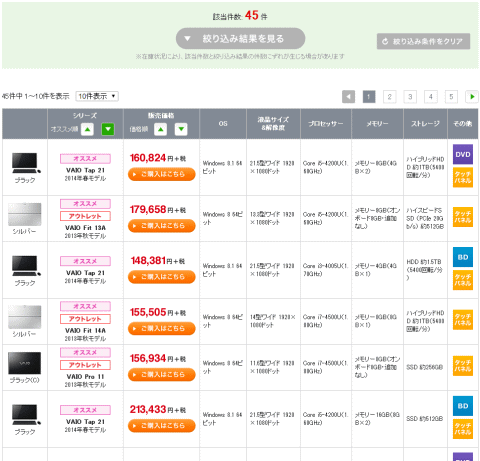480x461 pixels.
Task: Click SSD 約256GB storage cell
Action: point(425,367)
